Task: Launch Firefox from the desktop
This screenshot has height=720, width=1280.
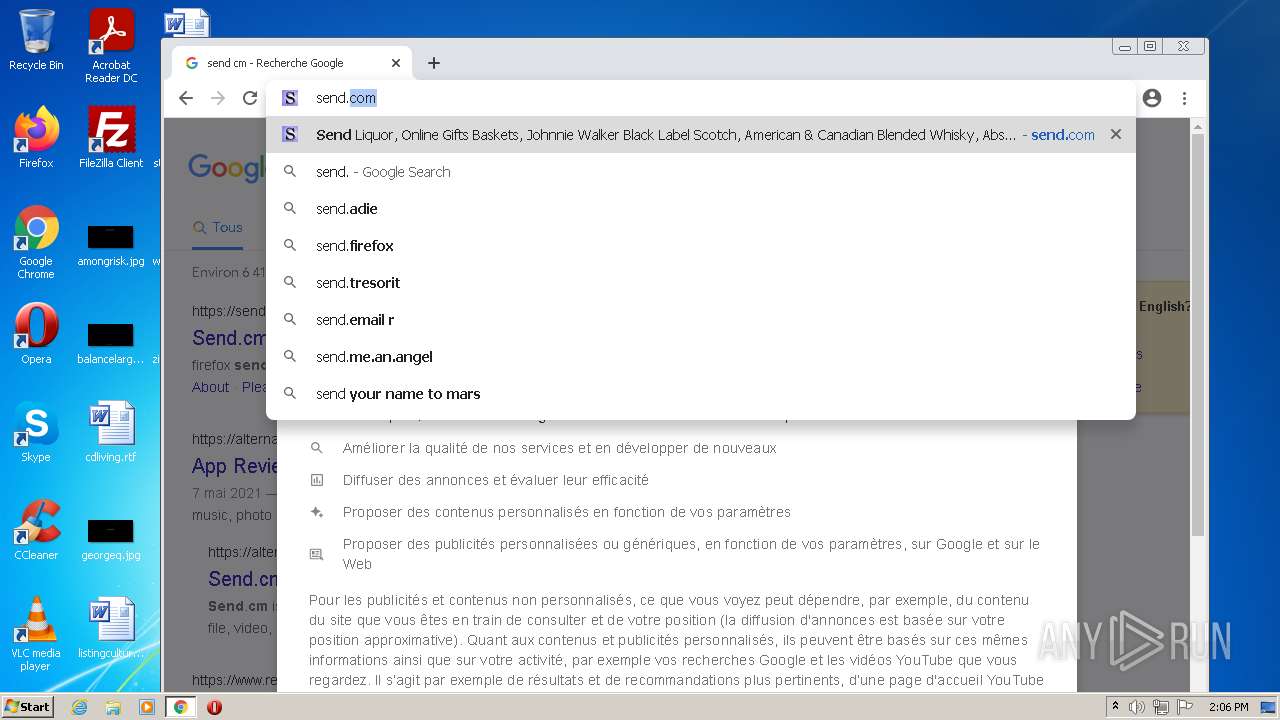Action: pyautogui.click(x=36, y=137)
